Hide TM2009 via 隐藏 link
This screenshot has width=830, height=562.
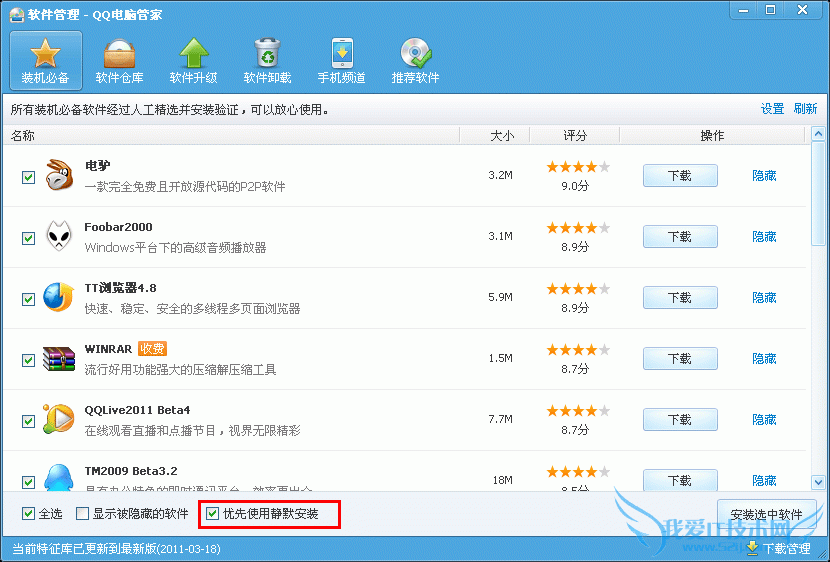pos(764,481)
